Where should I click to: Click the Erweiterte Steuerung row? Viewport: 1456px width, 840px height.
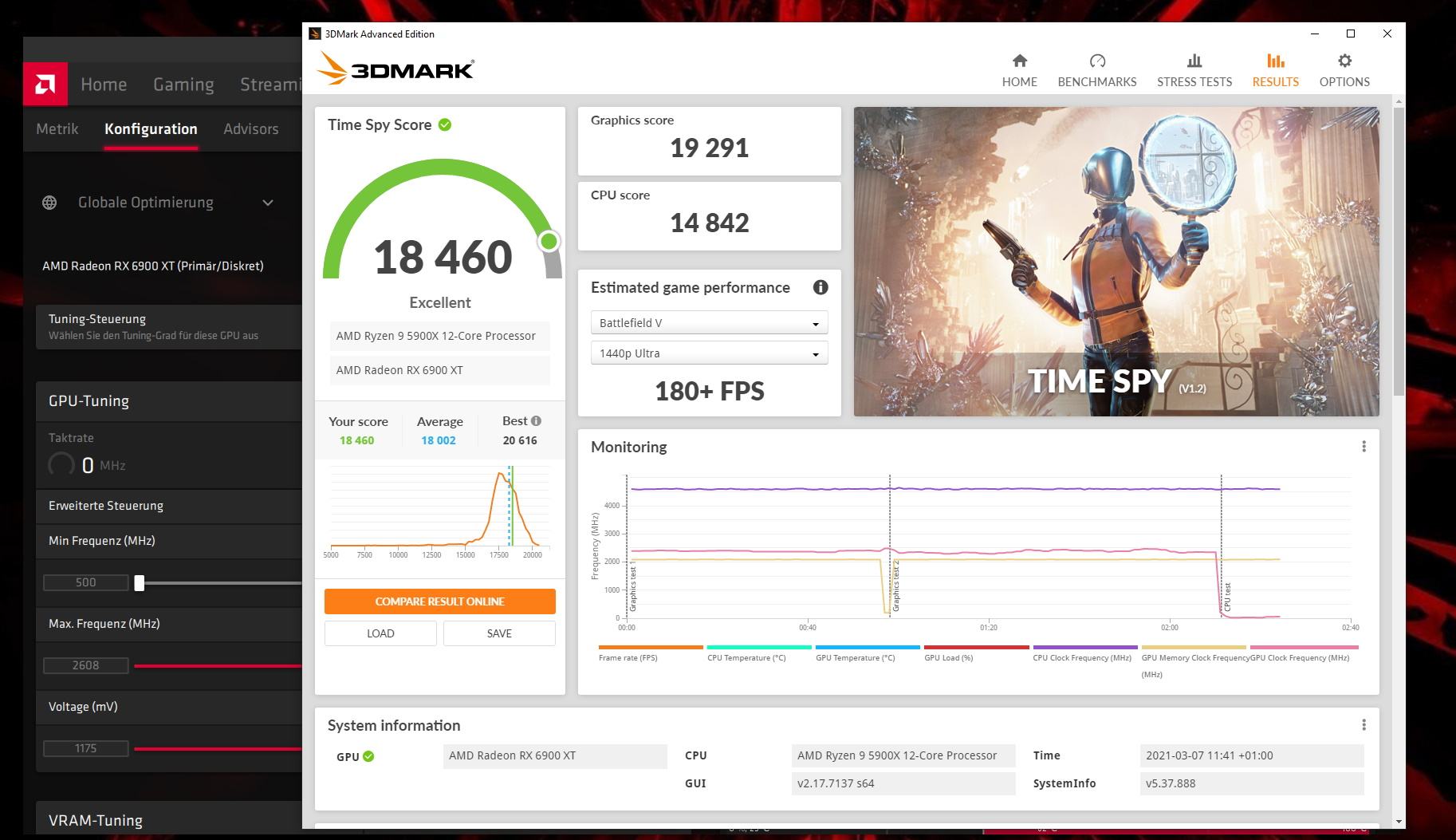[169, 506]
